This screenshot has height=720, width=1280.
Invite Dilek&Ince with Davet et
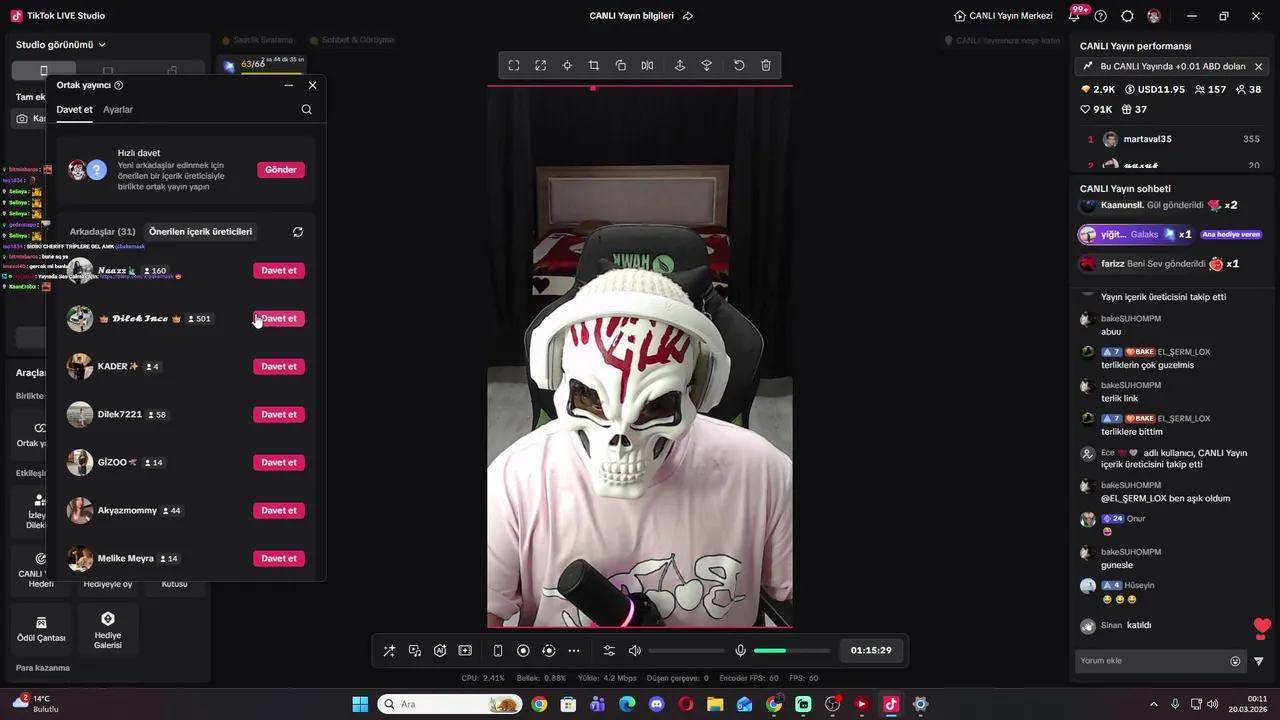click(x=279, y=319)
